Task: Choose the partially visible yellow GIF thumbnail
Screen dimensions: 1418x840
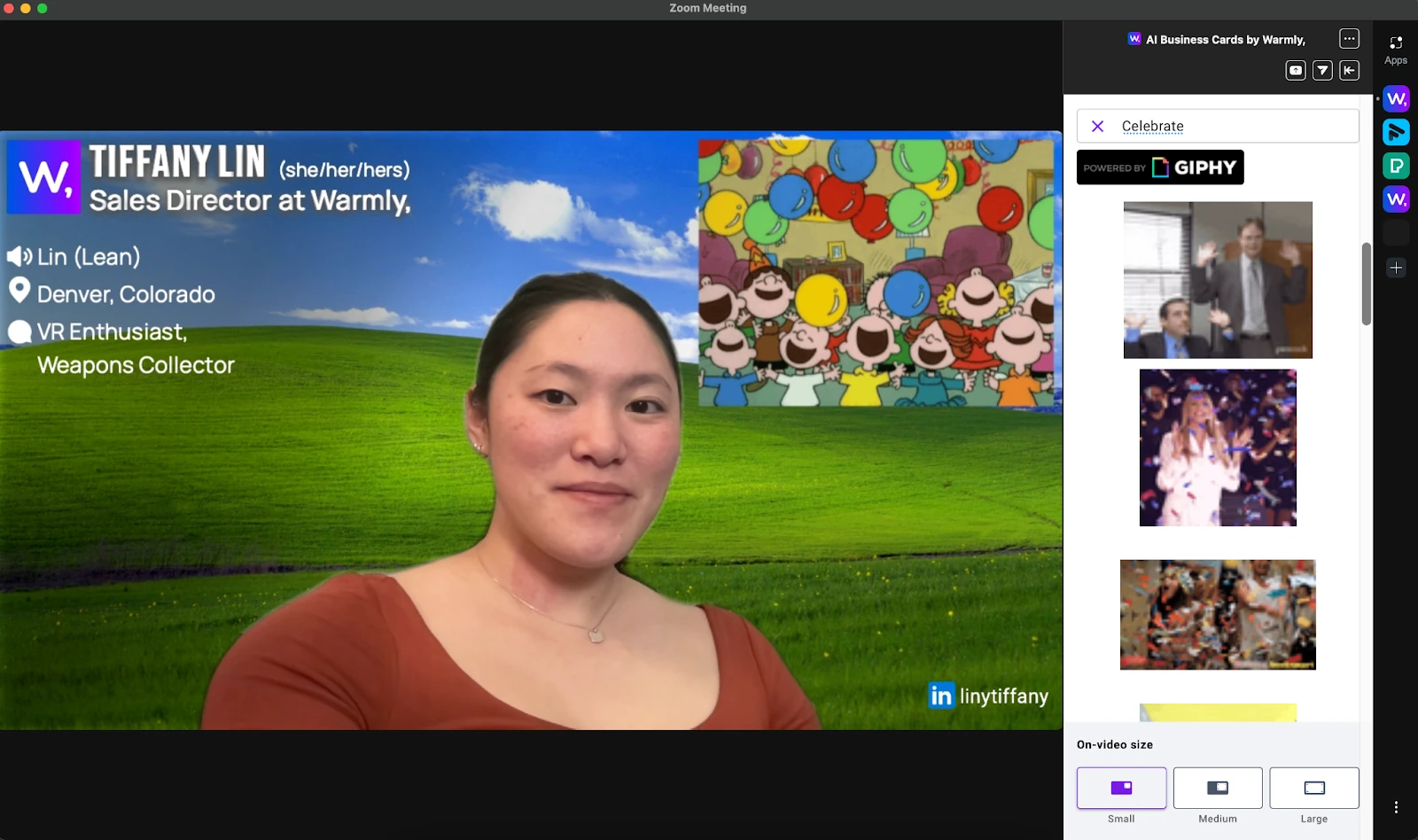Action: 1218,712
